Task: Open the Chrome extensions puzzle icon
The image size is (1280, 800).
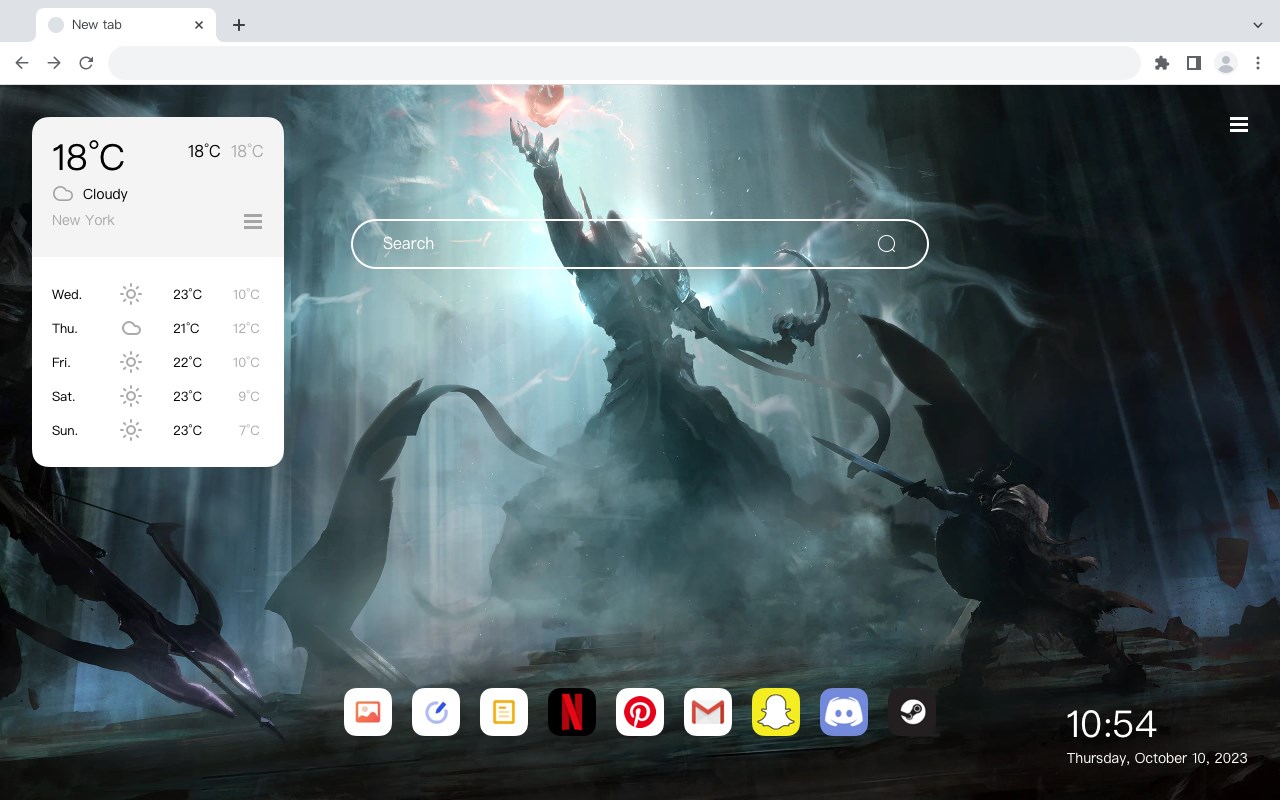Action: coord(1161,63)
